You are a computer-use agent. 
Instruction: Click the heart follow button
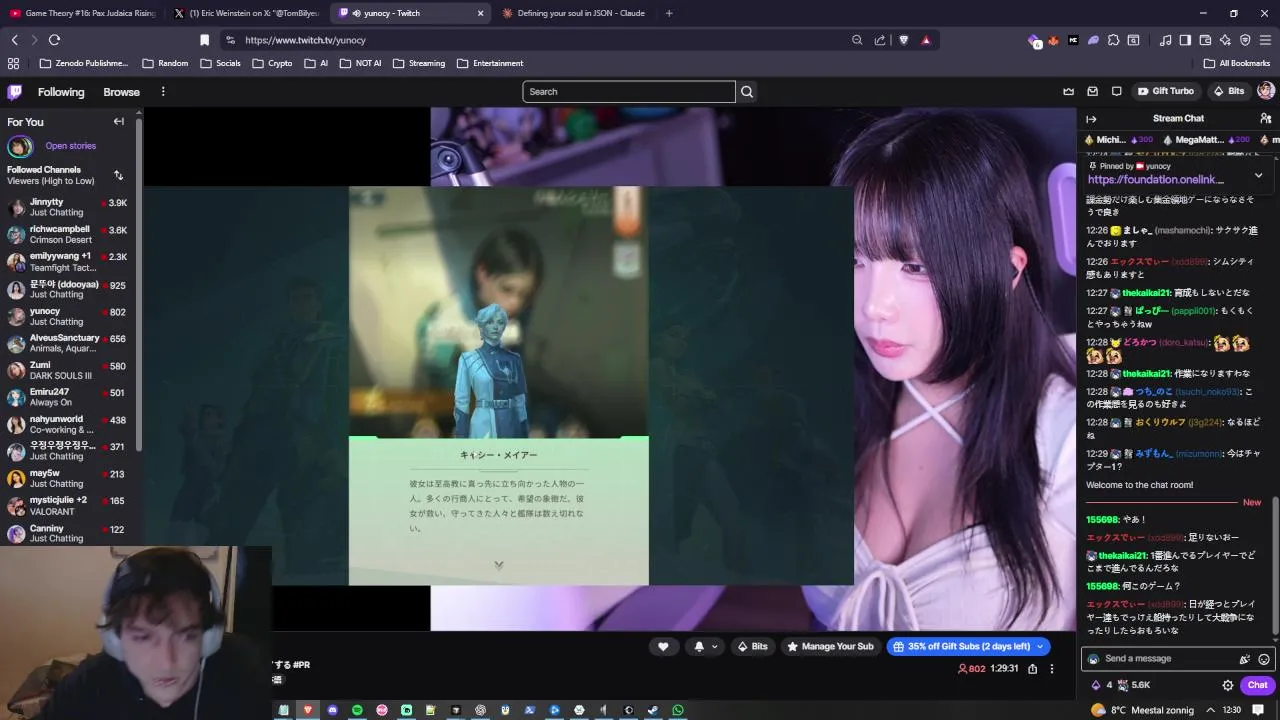point(663,647)
